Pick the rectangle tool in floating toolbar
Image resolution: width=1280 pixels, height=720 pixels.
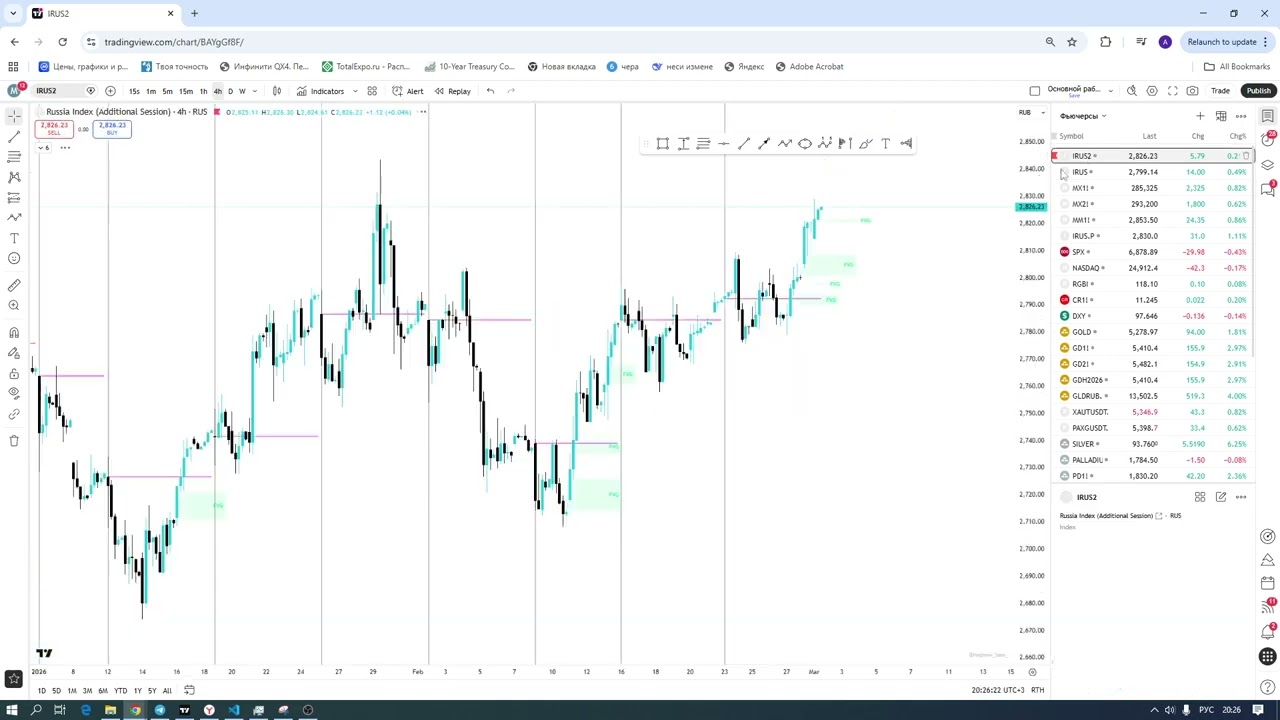click(663, 144)
